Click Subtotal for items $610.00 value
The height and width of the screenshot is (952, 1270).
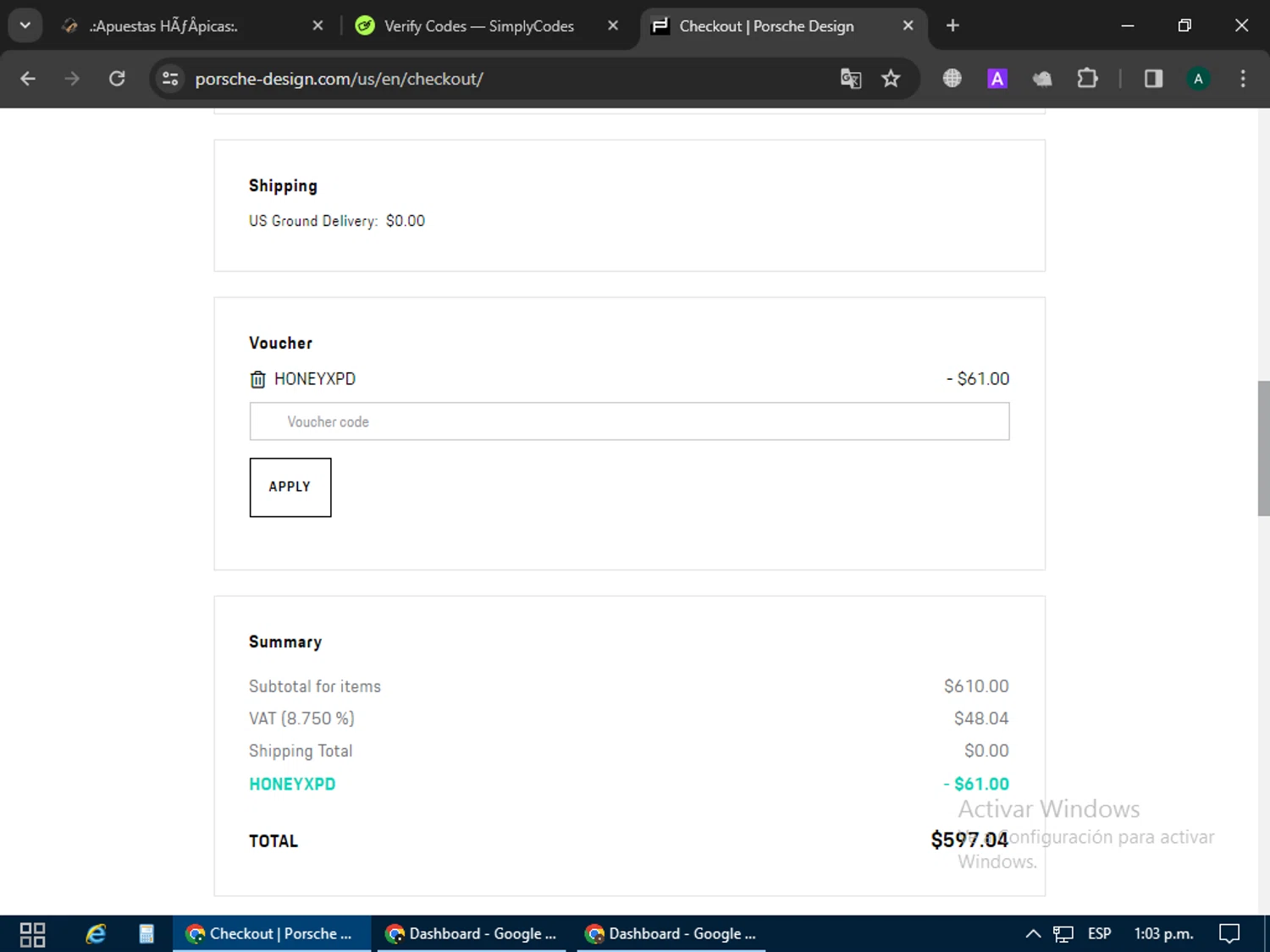[976, 686]
